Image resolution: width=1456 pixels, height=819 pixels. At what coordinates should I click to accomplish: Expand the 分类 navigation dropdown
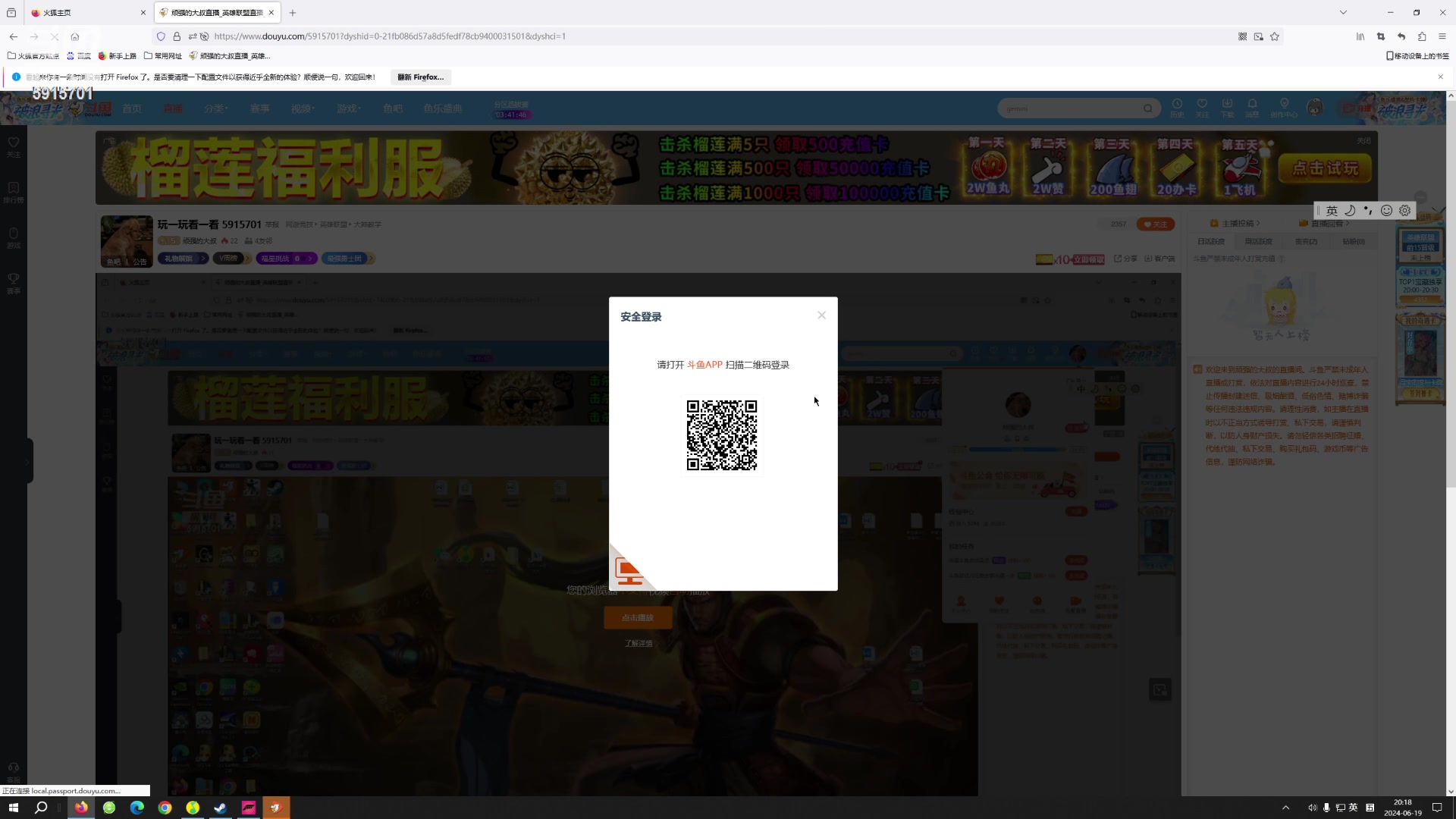pos(216,108)
